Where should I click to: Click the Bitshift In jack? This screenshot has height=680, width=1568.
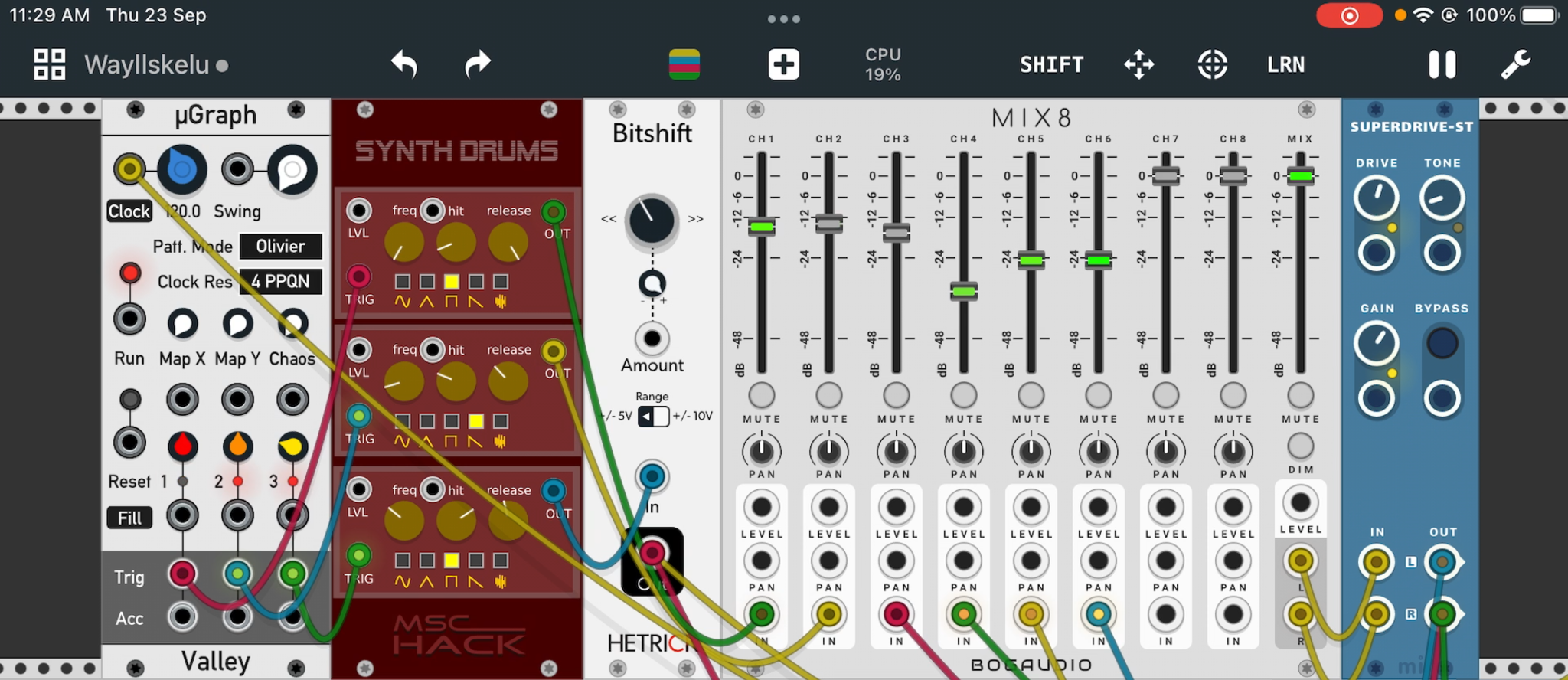pyautogui.click(x=652, y=476)
